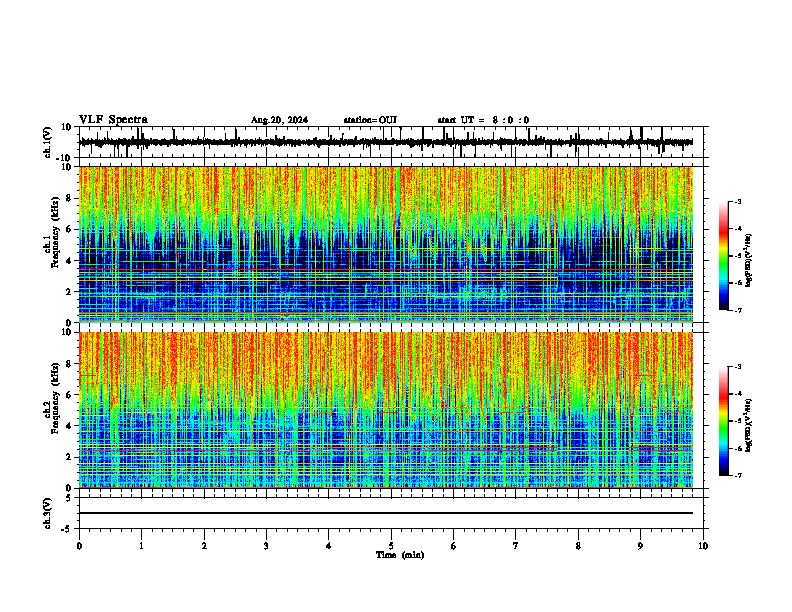Click the '9' minute tick label

click(640, 546)
